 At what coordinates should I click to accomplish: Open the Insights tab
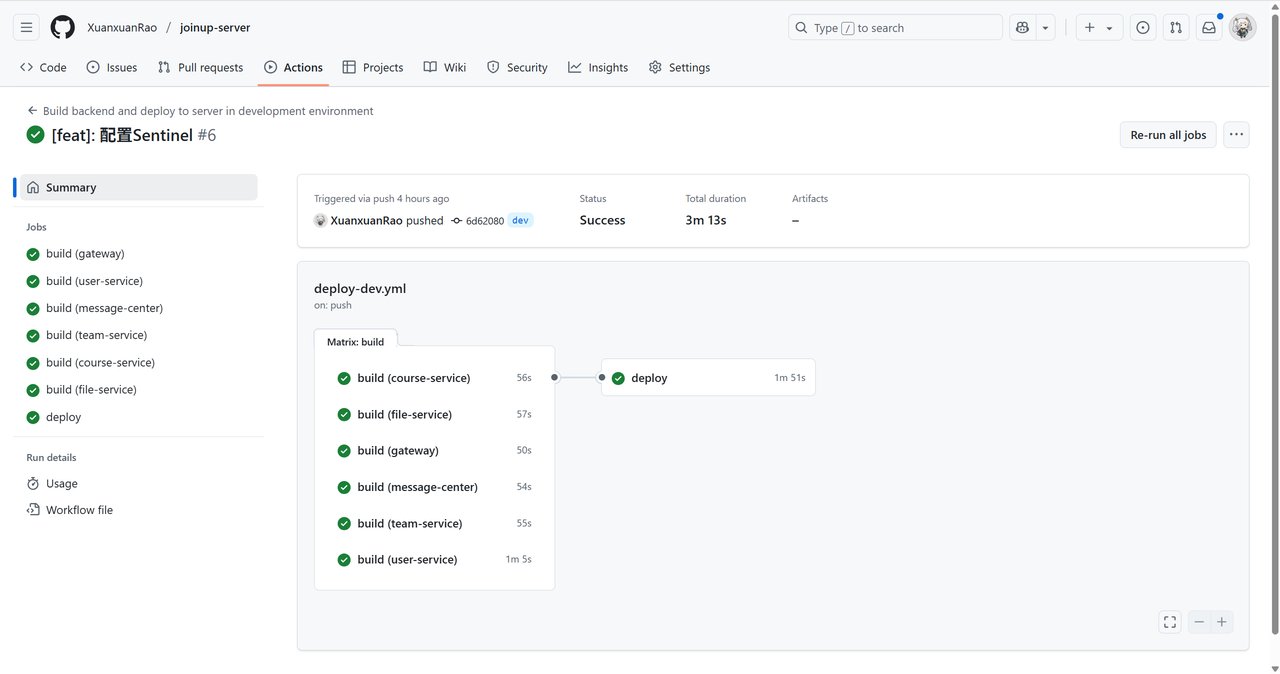coord(598,67)
